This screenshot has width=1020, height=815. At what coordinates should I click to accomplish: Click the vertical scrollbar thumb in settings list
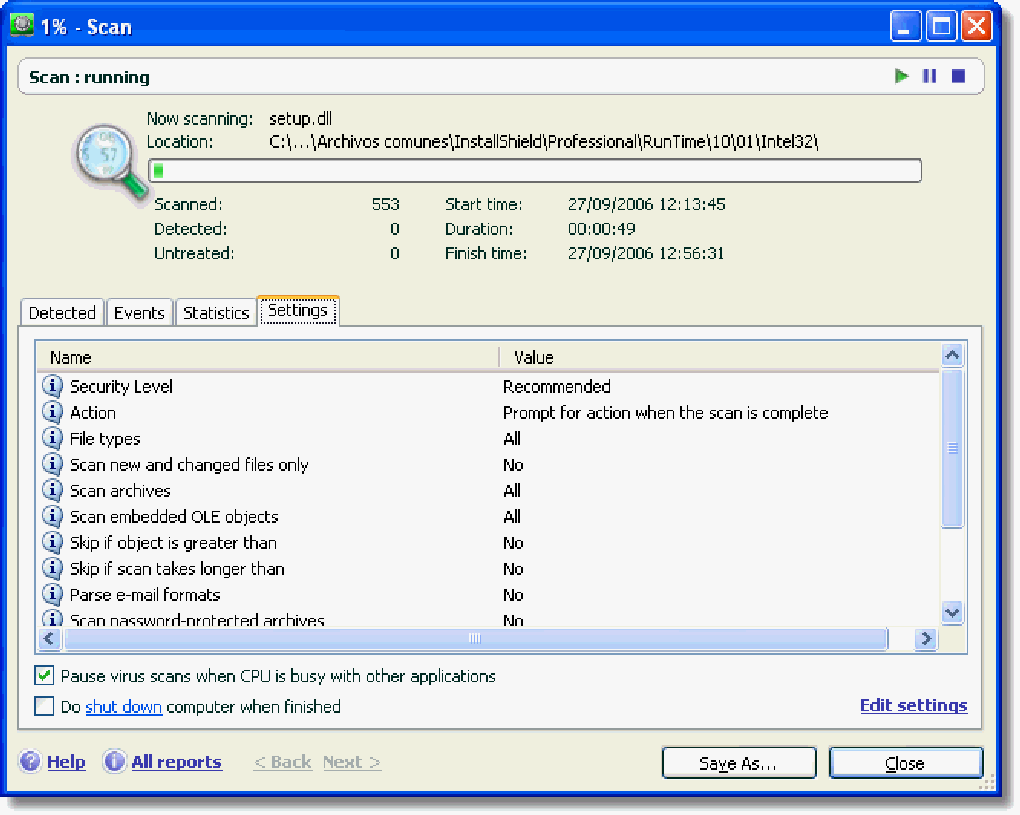[952, 448]
